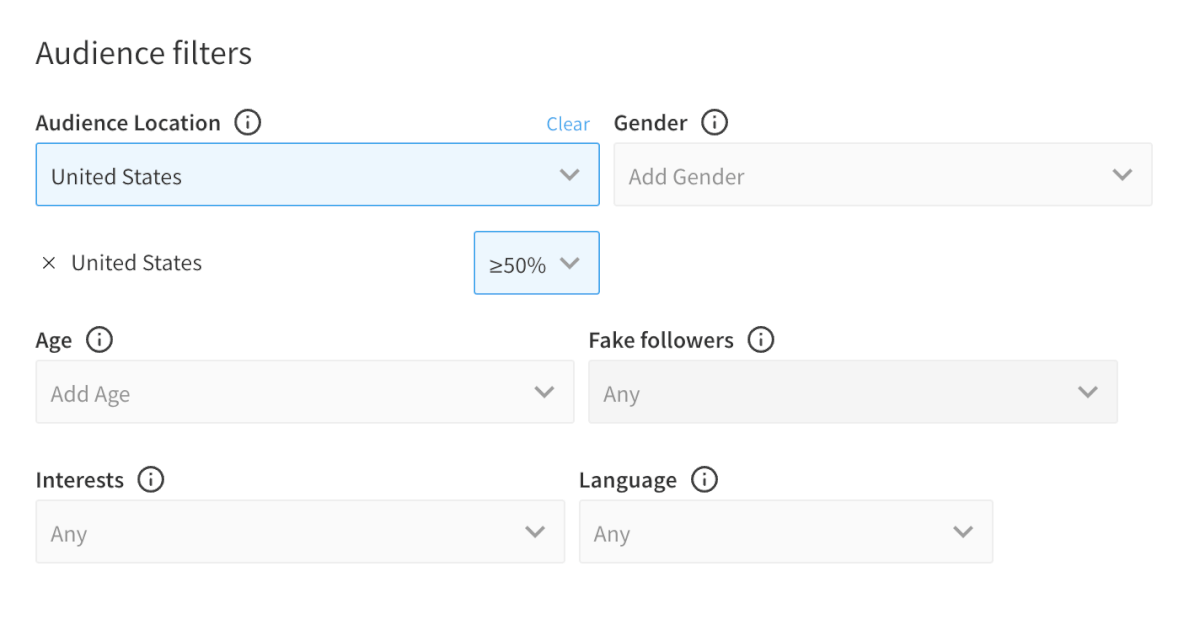Click the Gender info icon
Screen dimensions: 1200x625
[714, 123]
